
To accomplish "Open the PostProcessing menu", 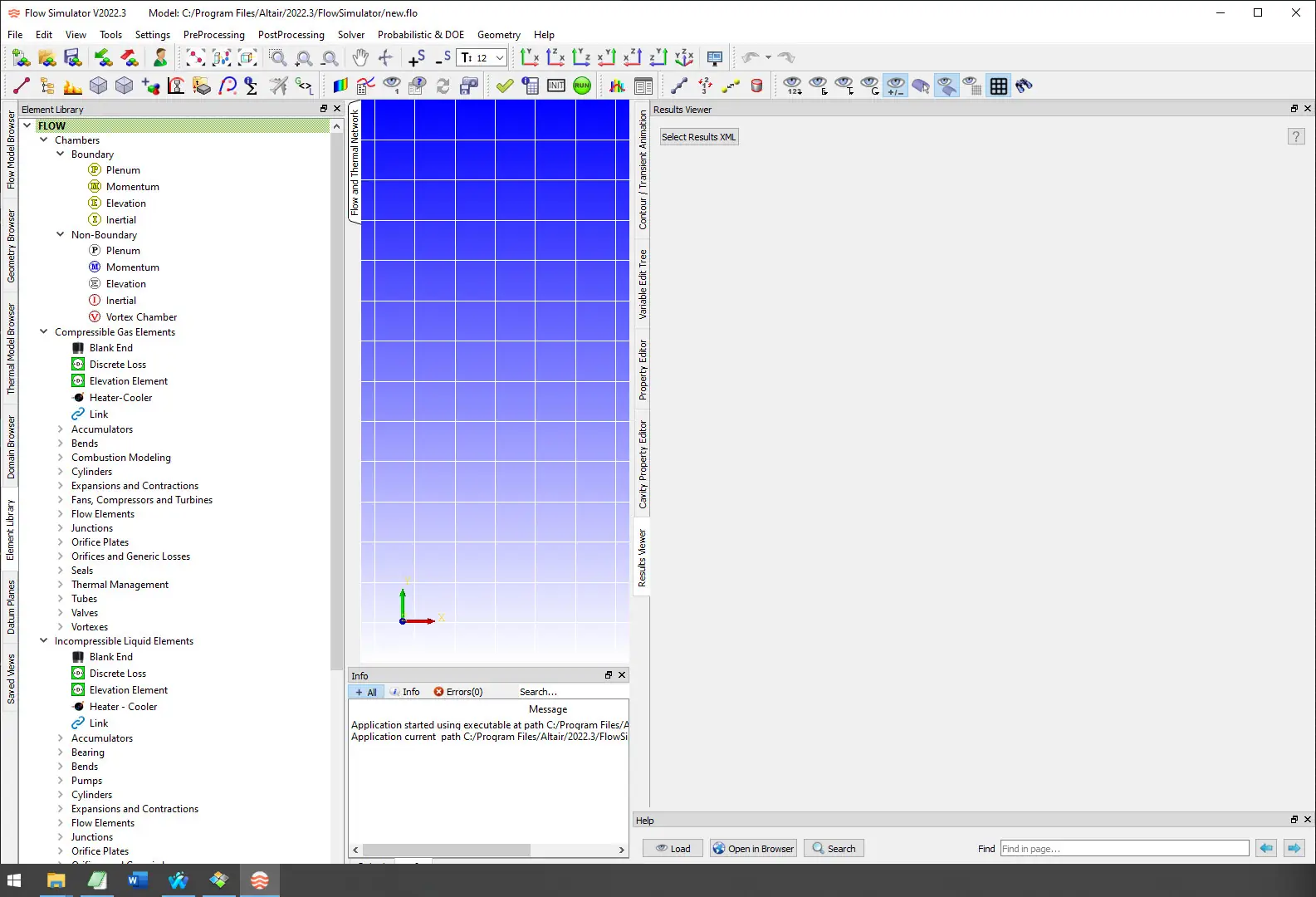I will 291,35.
